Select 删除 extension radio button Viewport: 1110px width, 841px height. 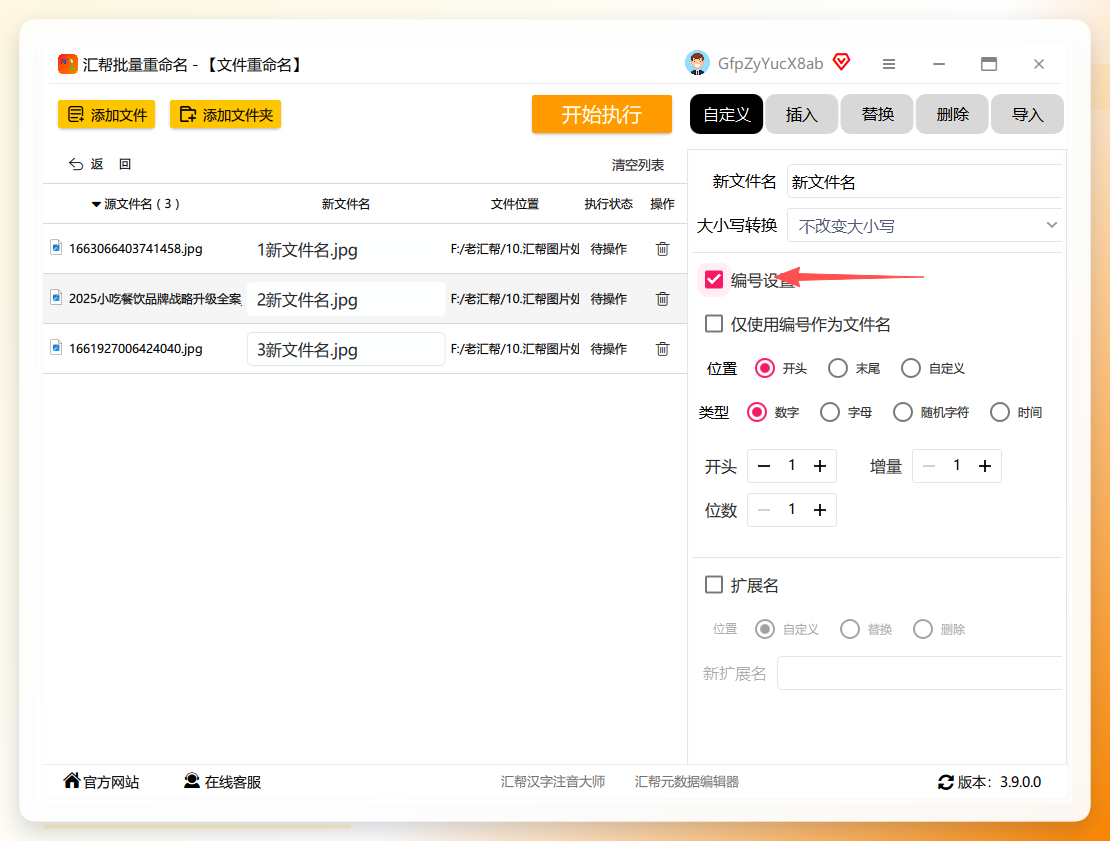pyautogui.click(x=922, y=629)
